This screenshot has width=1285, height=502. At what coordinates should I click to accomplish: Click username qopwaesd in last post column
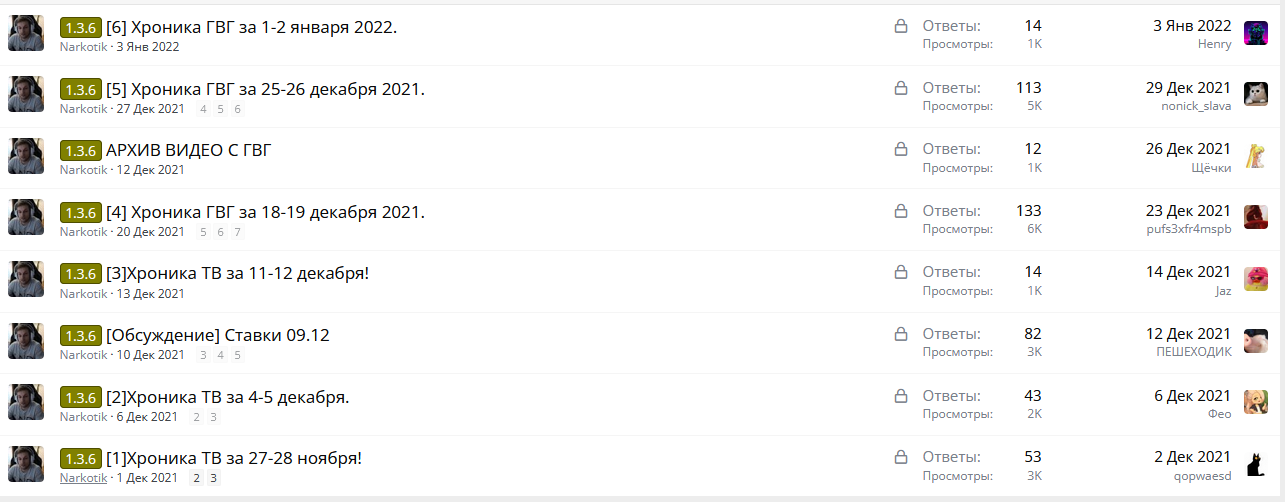[x=1203, y=477]
